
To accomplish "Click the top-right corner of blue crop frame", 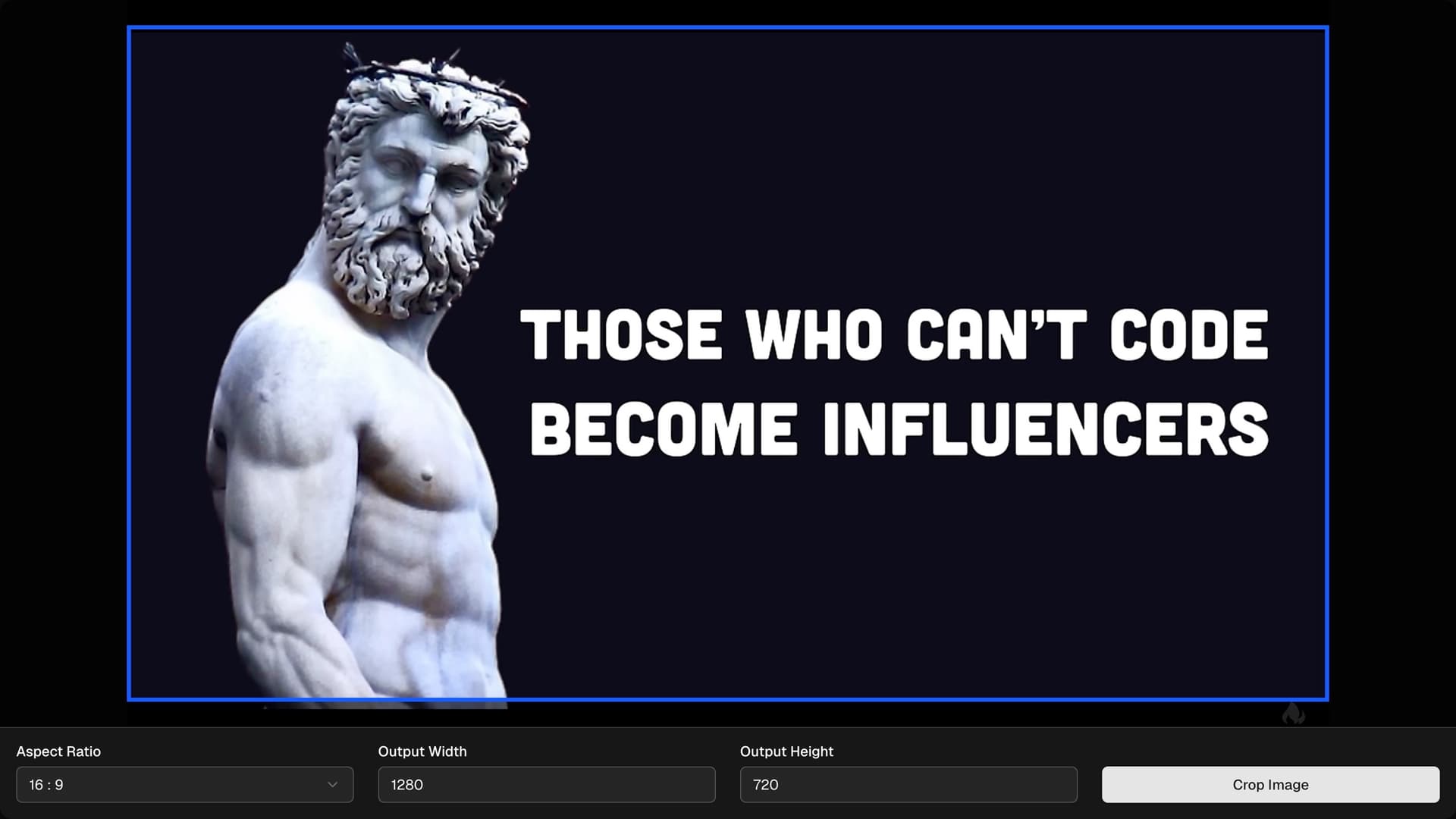I will [x=1326, y=28].
